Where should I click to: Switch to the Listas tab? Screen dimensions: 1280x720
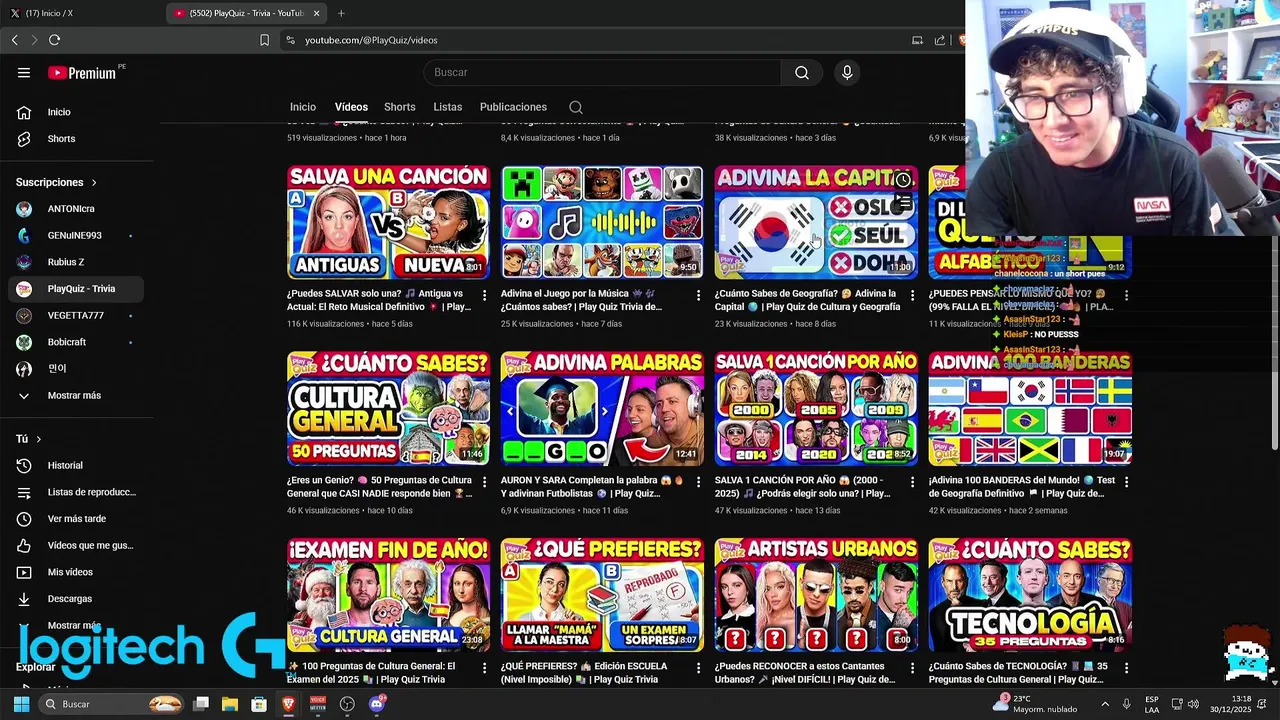point(447,107)
